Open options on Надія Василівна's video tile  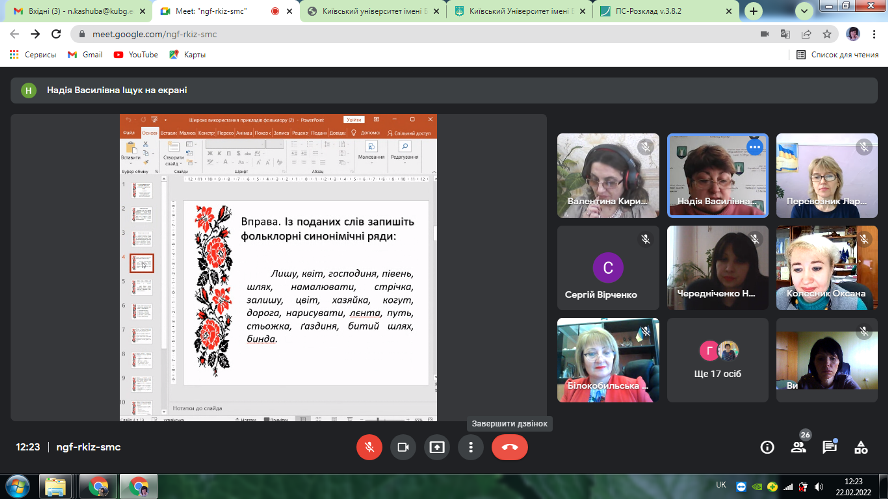tap(755, 147)
